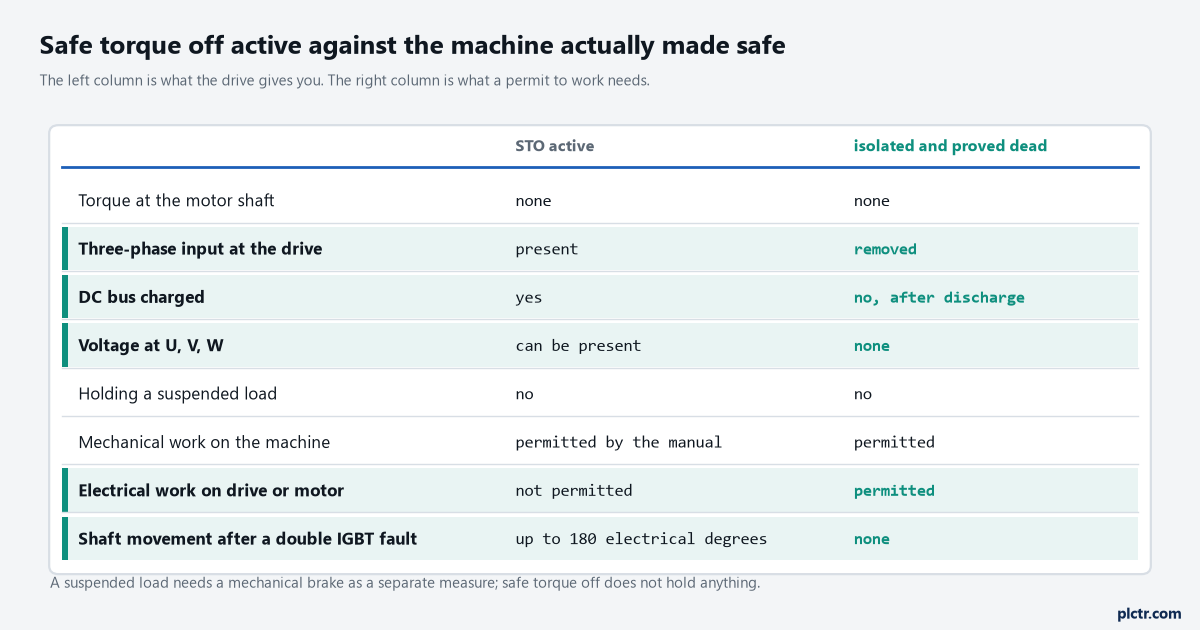Screen dimensions: 1200x630
Task: Click the subtitle about left and right columns
Action: pos(345,81)
